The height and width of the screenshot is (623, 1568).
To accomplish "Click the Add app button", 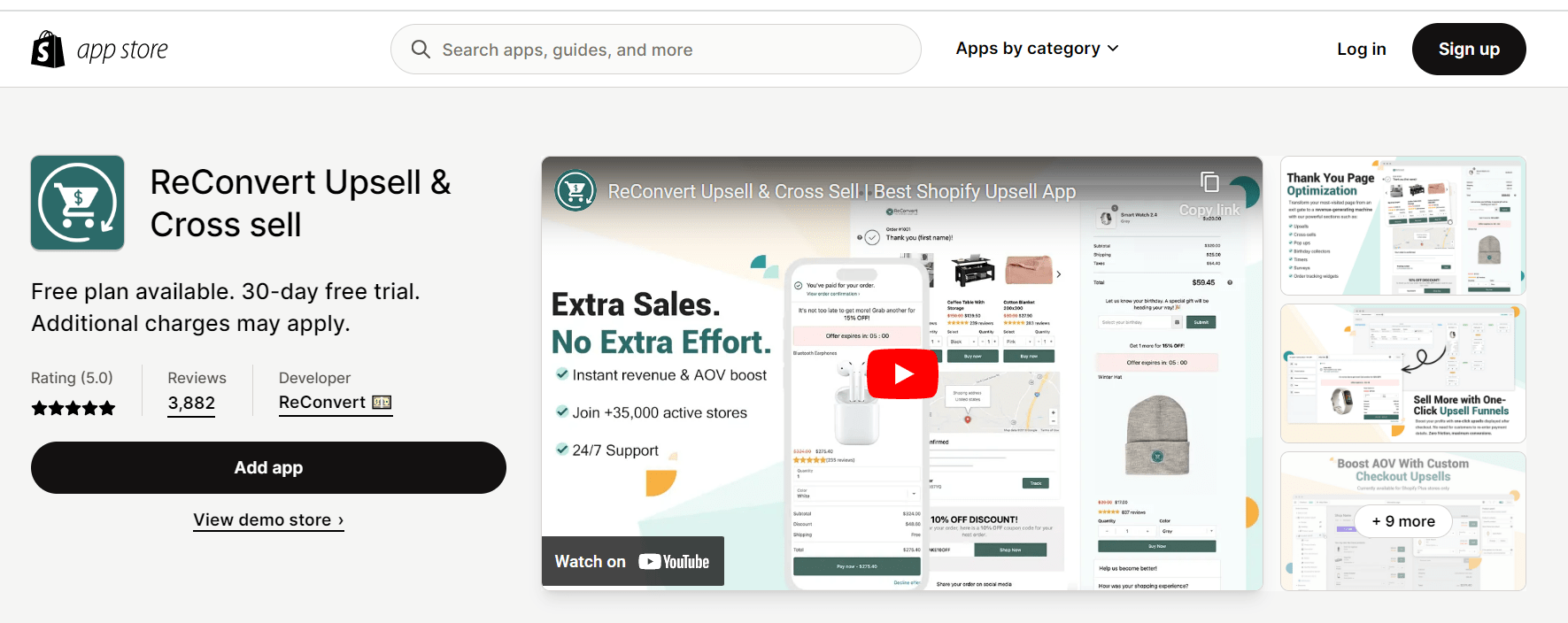I will (x=268, y=467).
